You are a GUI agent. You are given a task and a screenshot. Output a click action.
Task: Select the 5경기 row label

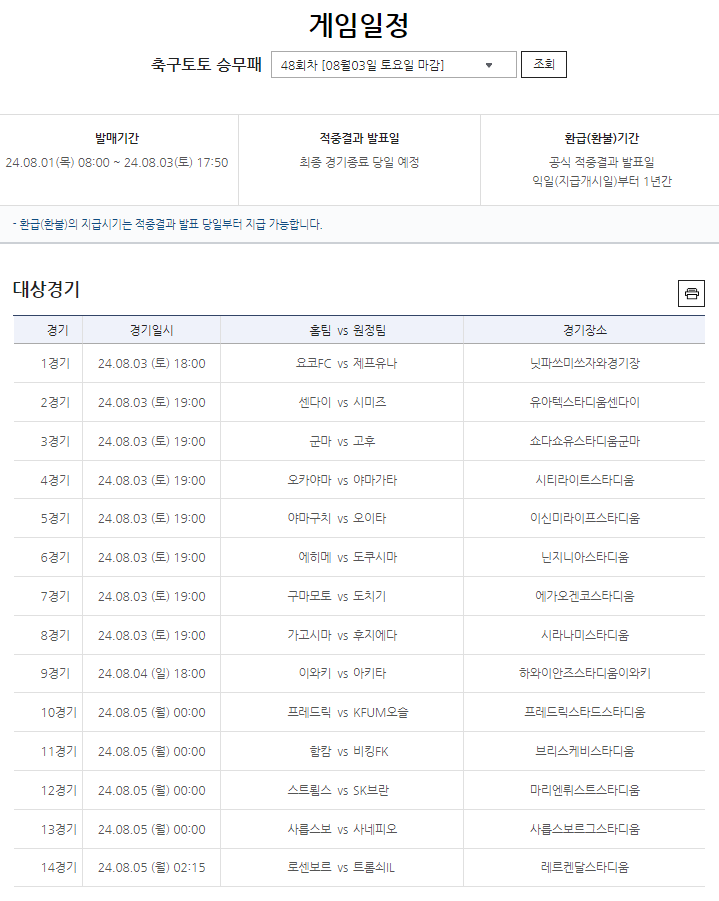coord(55,519)
